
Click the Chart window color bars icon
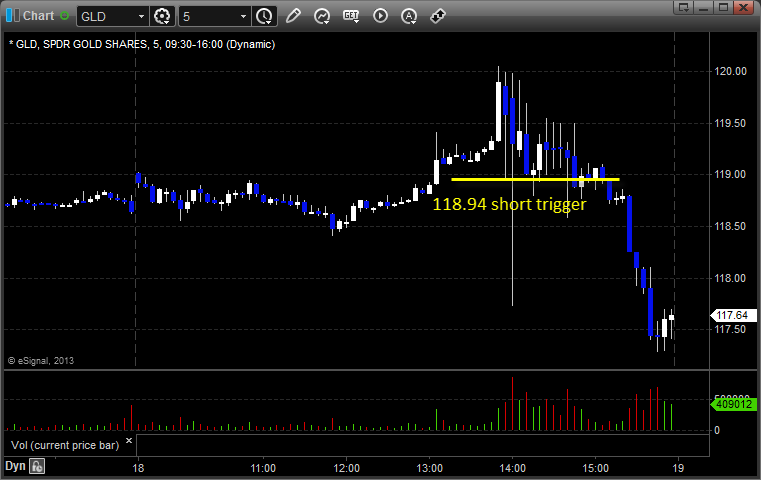coord(13,16)
